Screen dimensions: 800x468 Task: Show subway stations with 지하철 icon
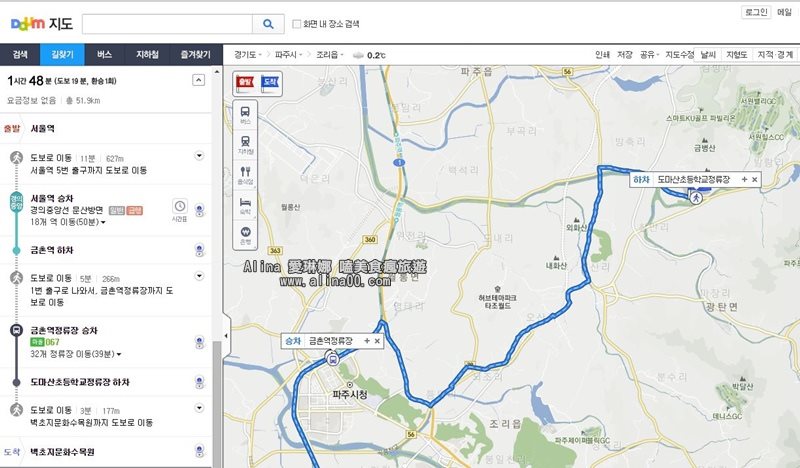click(x=245, y=145)
